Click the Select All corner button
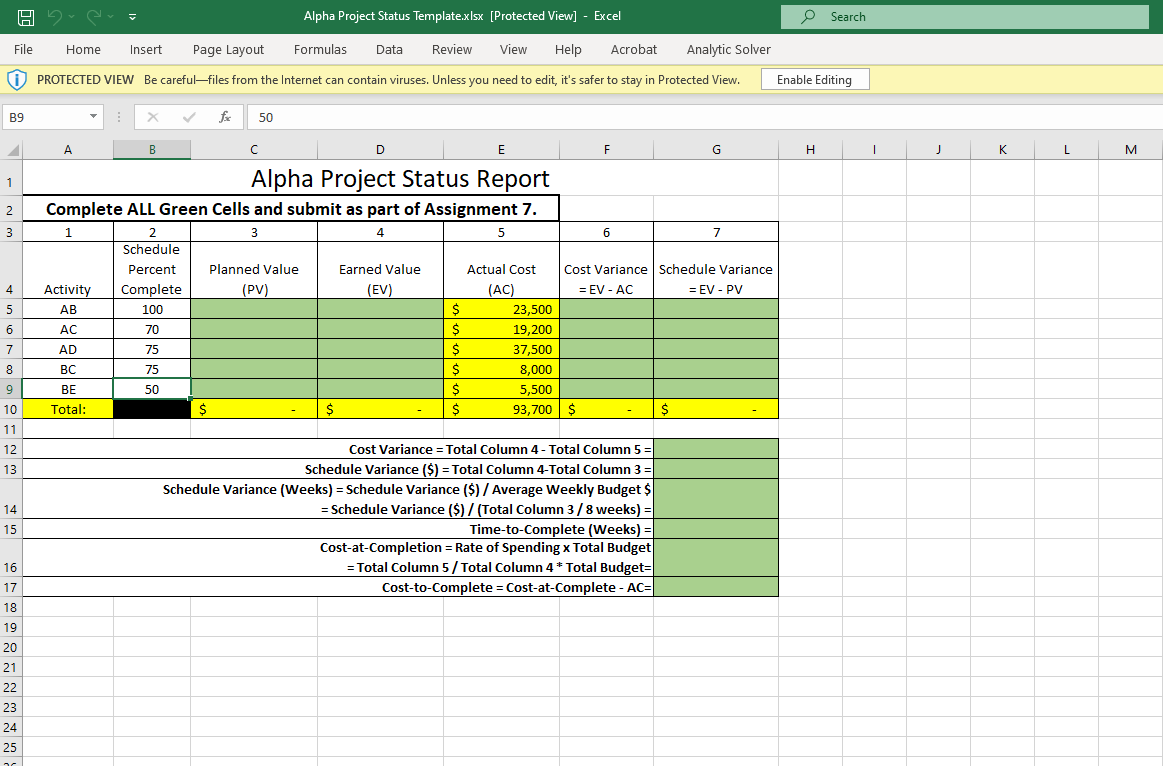Viewport: 1163px width, 766px height. [11, 149]
